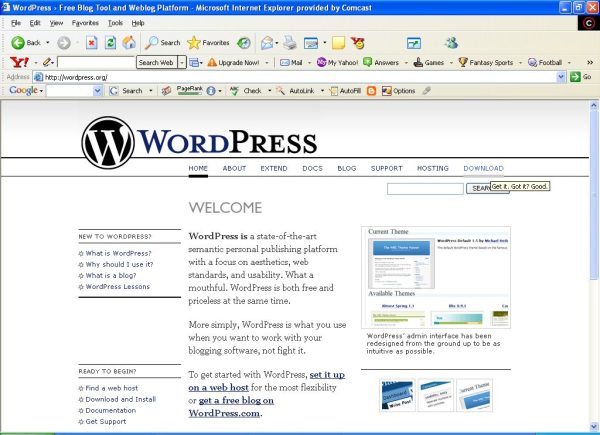Click the Google AutoFill button
The image size is (600, 435).
[345, 91]
